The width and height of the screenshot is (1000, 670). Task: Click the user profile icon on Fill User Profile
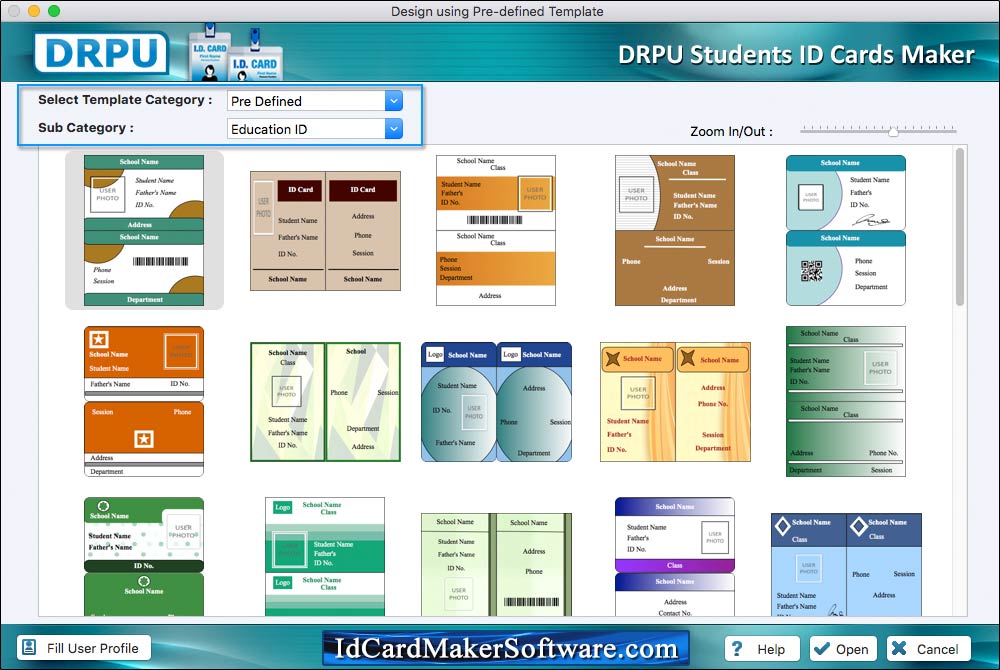(x=29, y=648)
